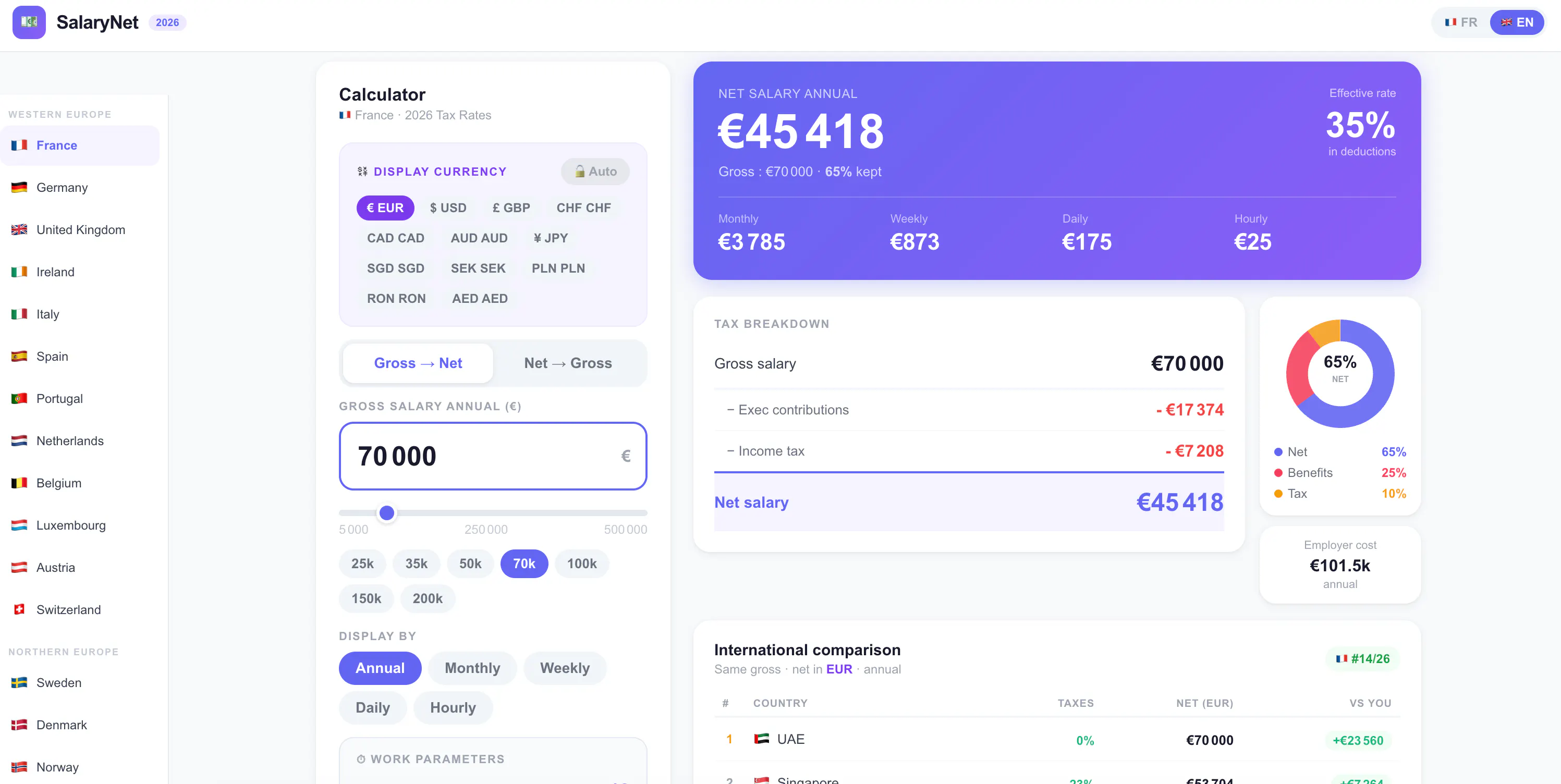Click the currency exchange icon beside Display Currency

click(362, 171)
